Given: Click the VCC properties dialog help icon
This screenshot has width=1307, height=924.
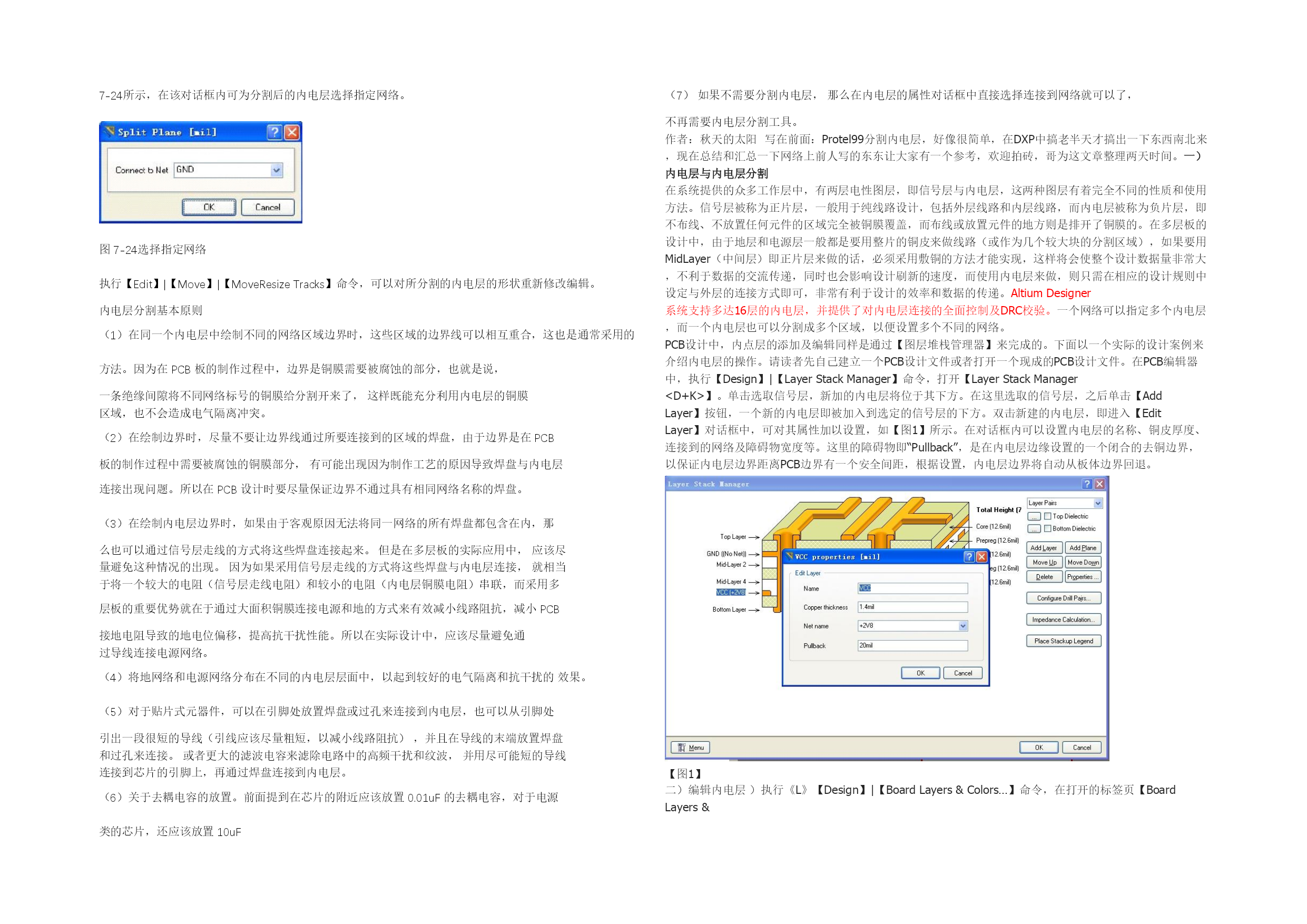Looking at the screenshot, I should point(969,557).
